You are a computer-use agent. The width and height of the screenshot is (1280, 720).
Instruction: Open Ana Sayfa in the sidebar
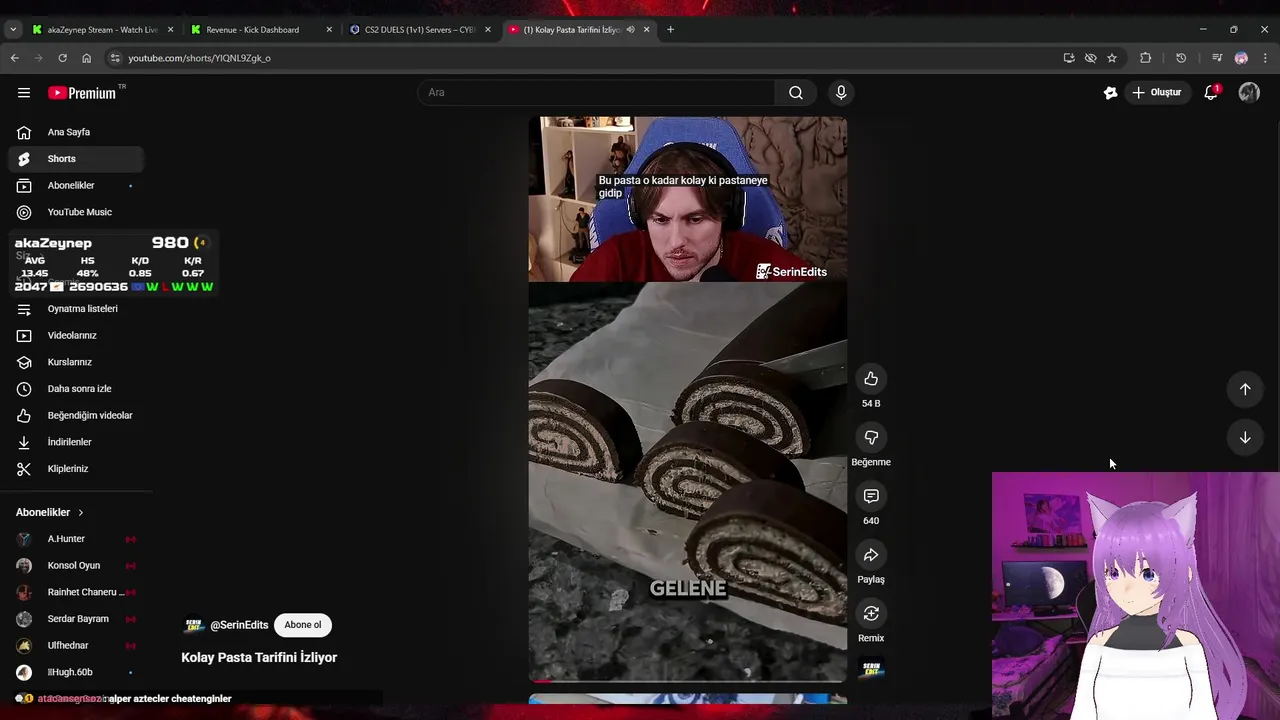(76, 132)
